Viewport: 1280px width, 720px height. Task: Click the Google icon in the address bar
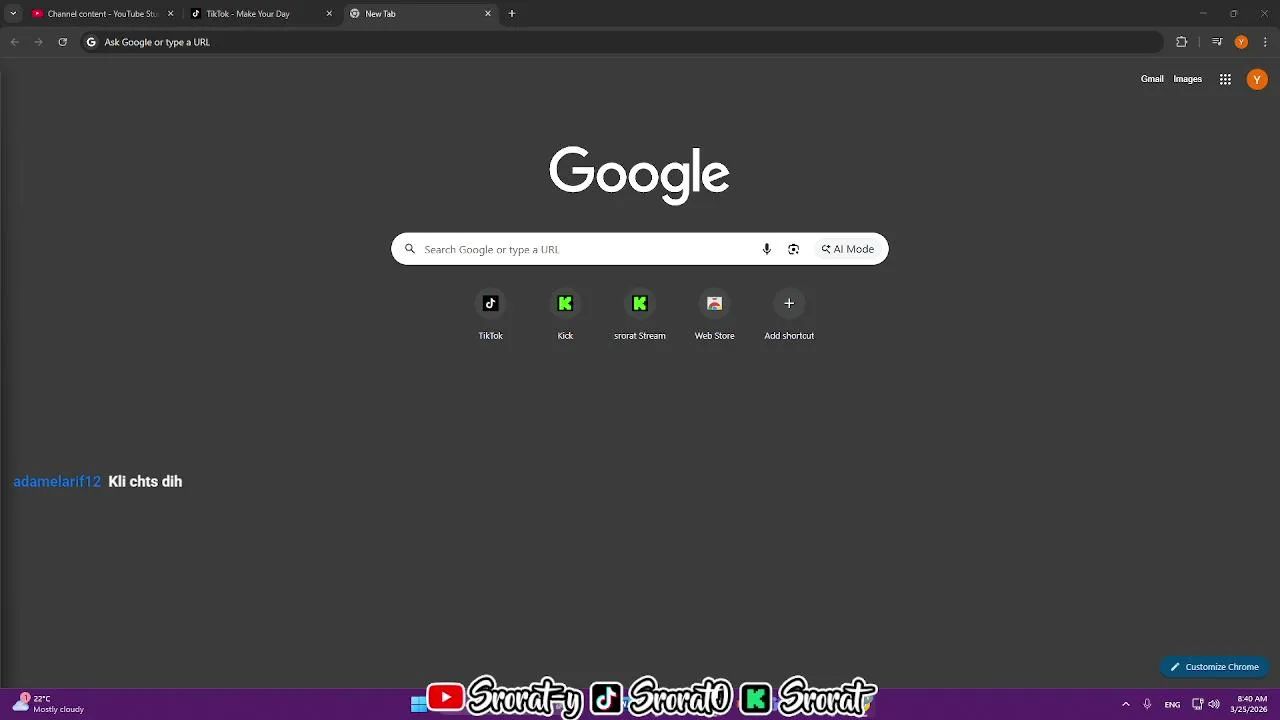91,42
